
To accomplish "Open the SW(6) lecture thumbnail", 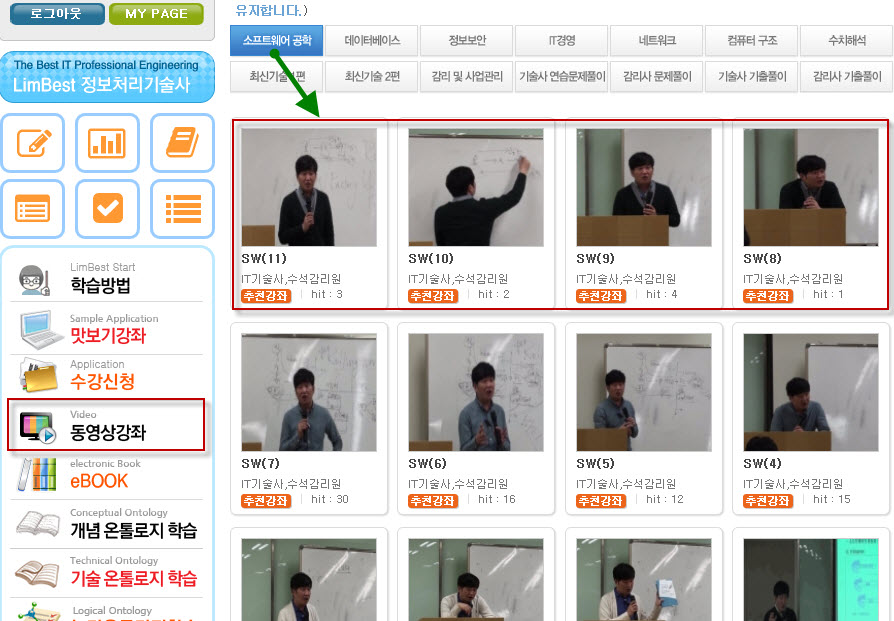I will click(x=476, y=392).
